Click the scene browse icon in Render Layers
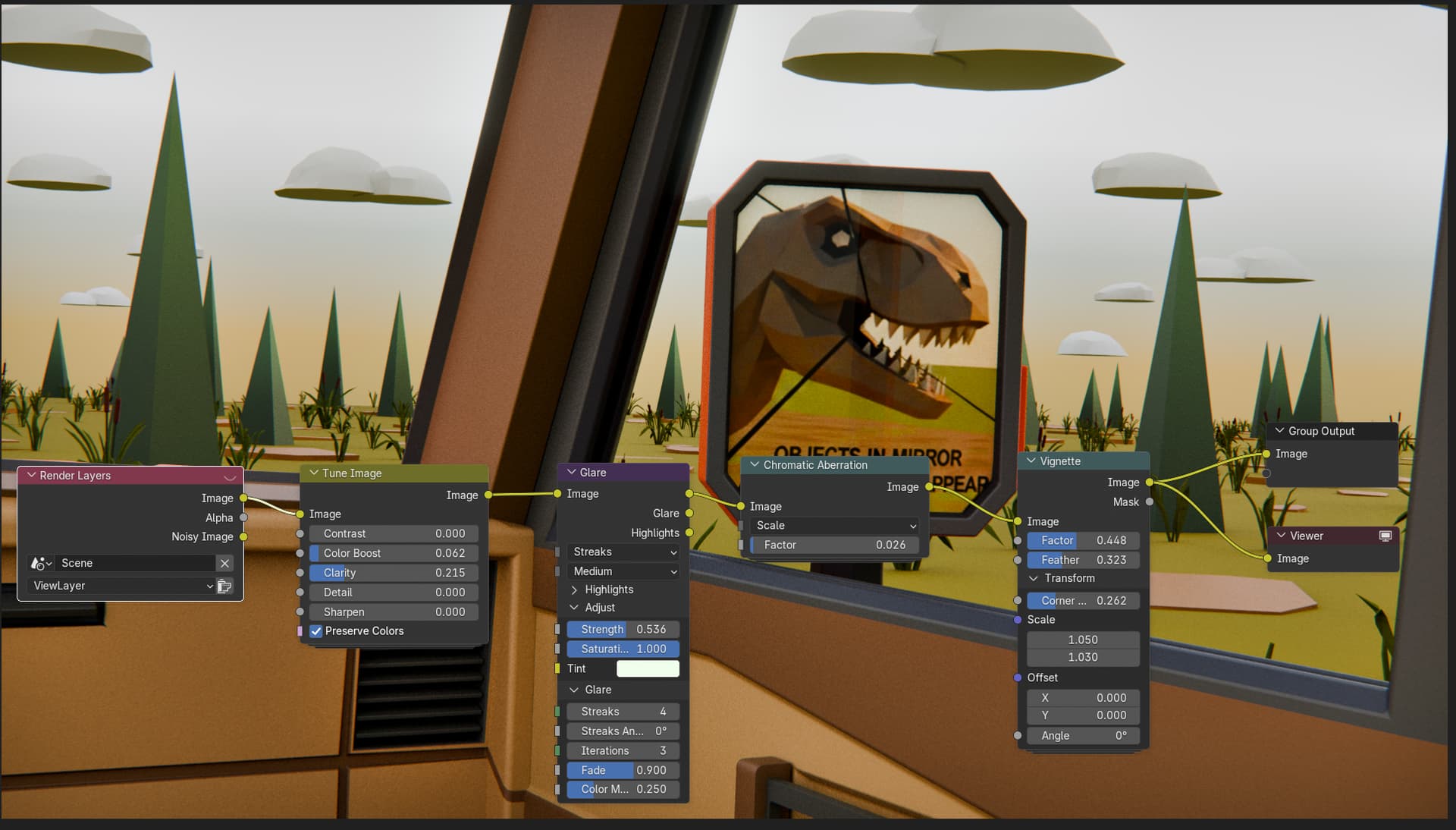Viewport: 1456px width, 830px height. tap(41, 563)
